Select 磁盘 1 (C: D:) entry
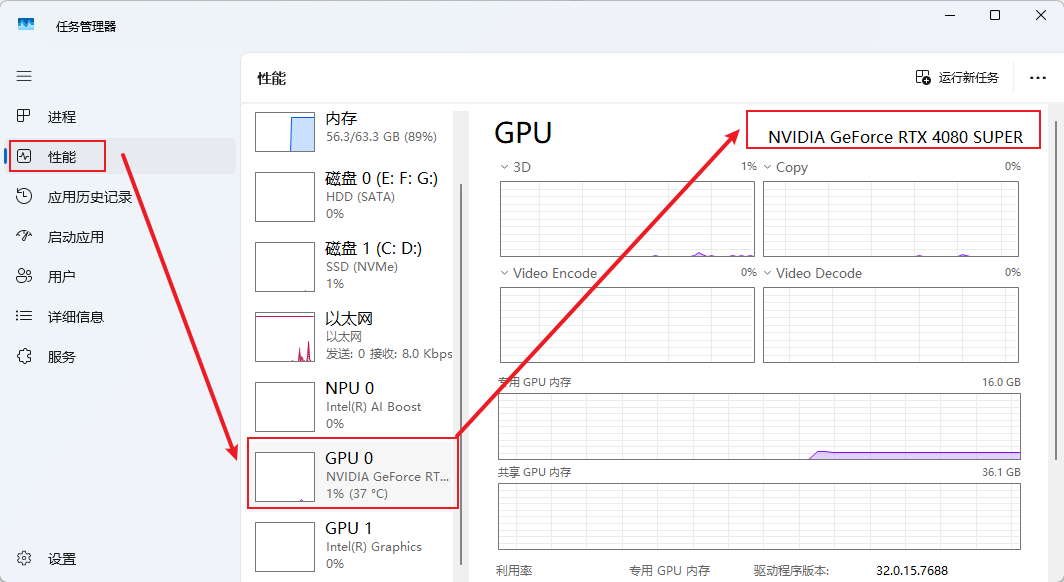The width and height of the screenshot is (1064, 582). [352, 266]
